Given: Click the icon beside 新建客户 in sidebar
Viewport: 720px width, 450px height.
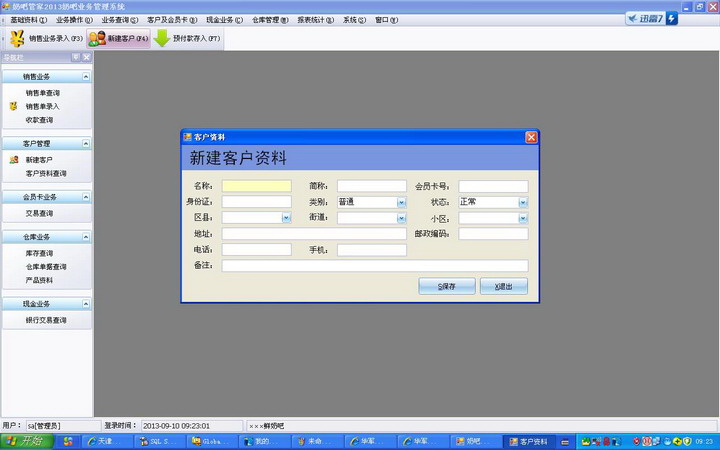Looking at the screenshot, I should pos(14,160).
